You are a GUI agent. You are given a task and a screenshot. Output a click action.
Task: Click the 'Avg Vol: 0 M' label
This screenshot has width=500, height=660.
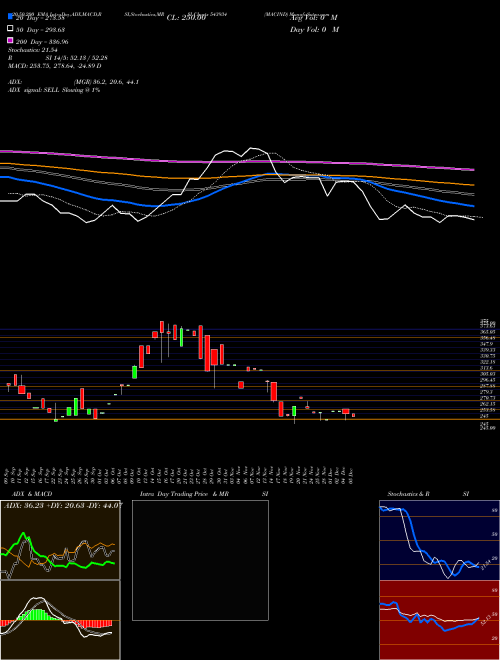314,17
